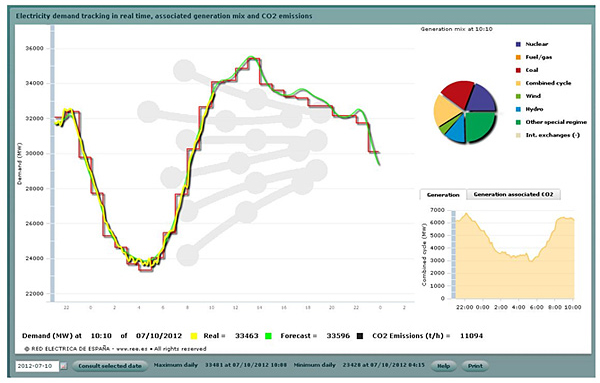The height and width of the screenshot is (383, 600).
Task: Click the time 10:10 in the demand readout
Action: click(x=101, y=336)
